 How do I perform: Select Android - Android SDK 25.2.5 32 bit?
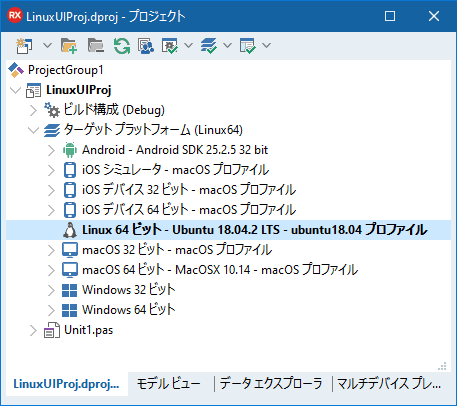tap(175, 150)
